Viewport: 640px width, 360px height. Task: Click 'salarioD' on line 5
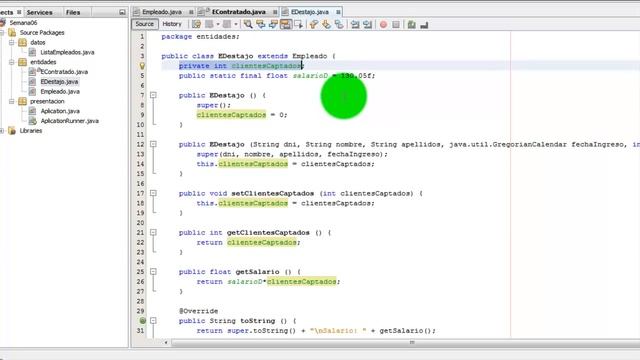[x=311, y=76]
